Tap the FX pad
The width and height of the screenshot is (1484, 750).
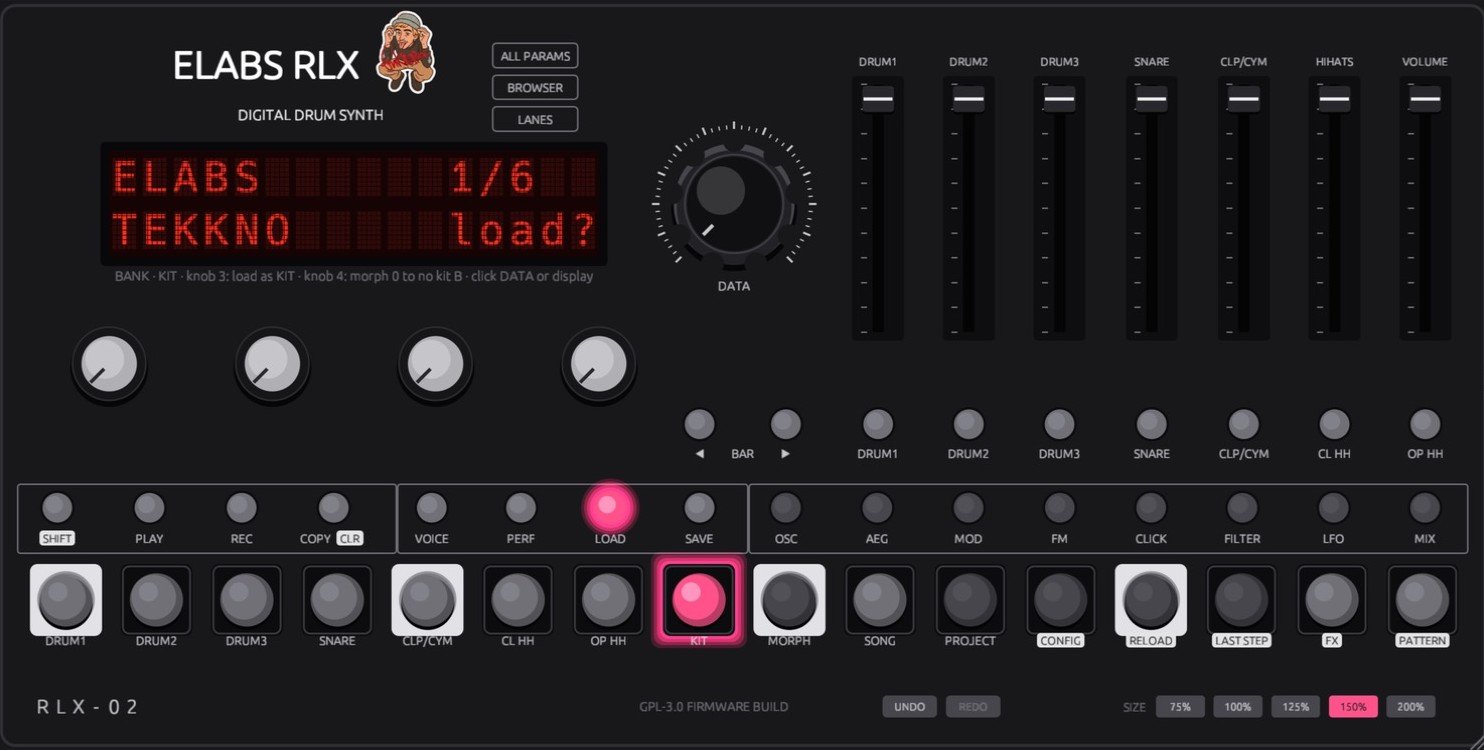click(x=1332, y=600)
